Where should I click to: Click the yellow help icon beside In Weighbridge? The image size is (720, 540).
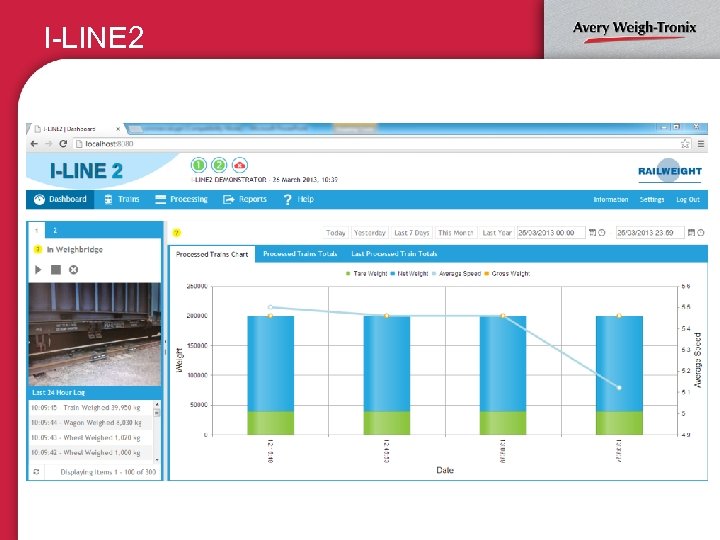pos(38,249)
